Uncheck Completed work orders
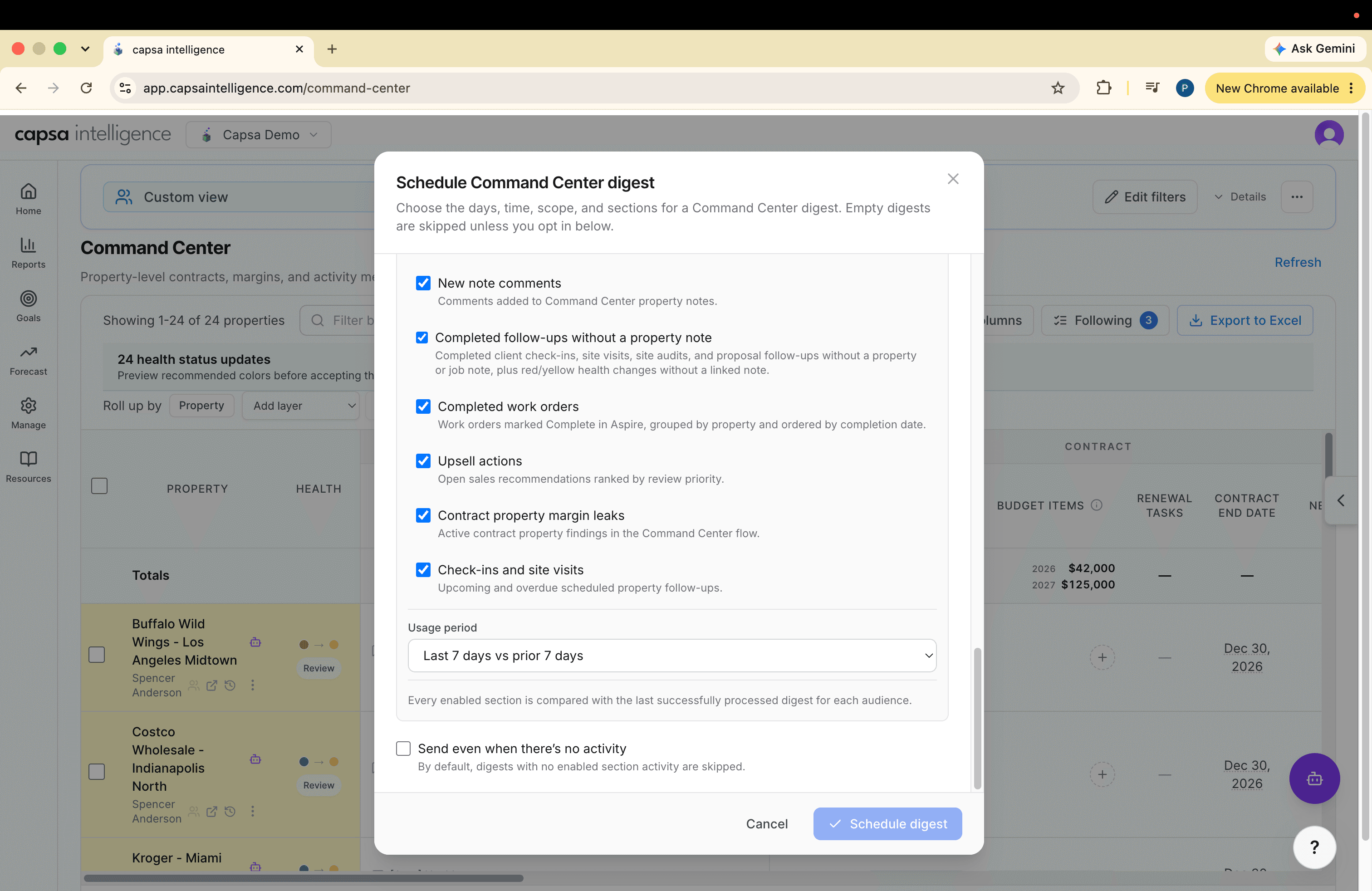Viewport: 1372px width, 891px height. click(x=423, y=407)
